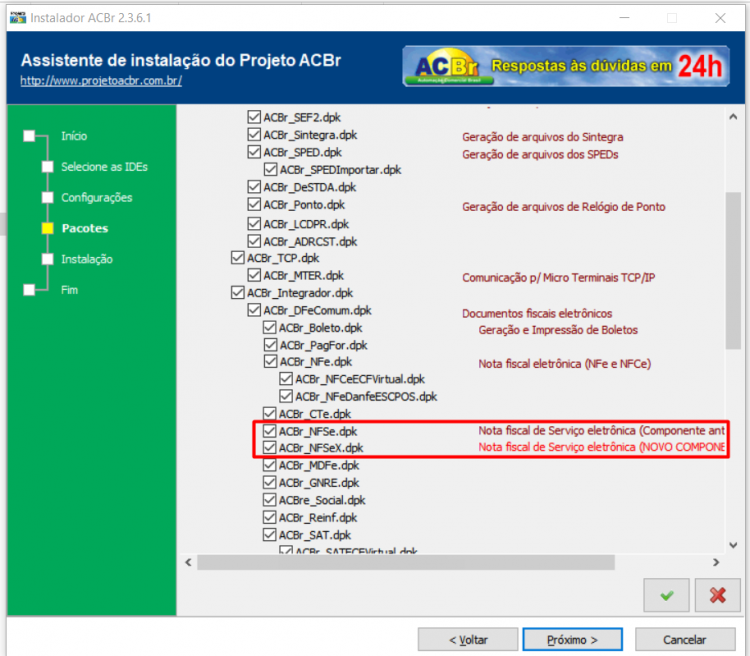The height and width of the screenshot is (656, 750).
Task: Click 'Documentos fiscais eletrônicos' description
Action: (x=537, y=313)
